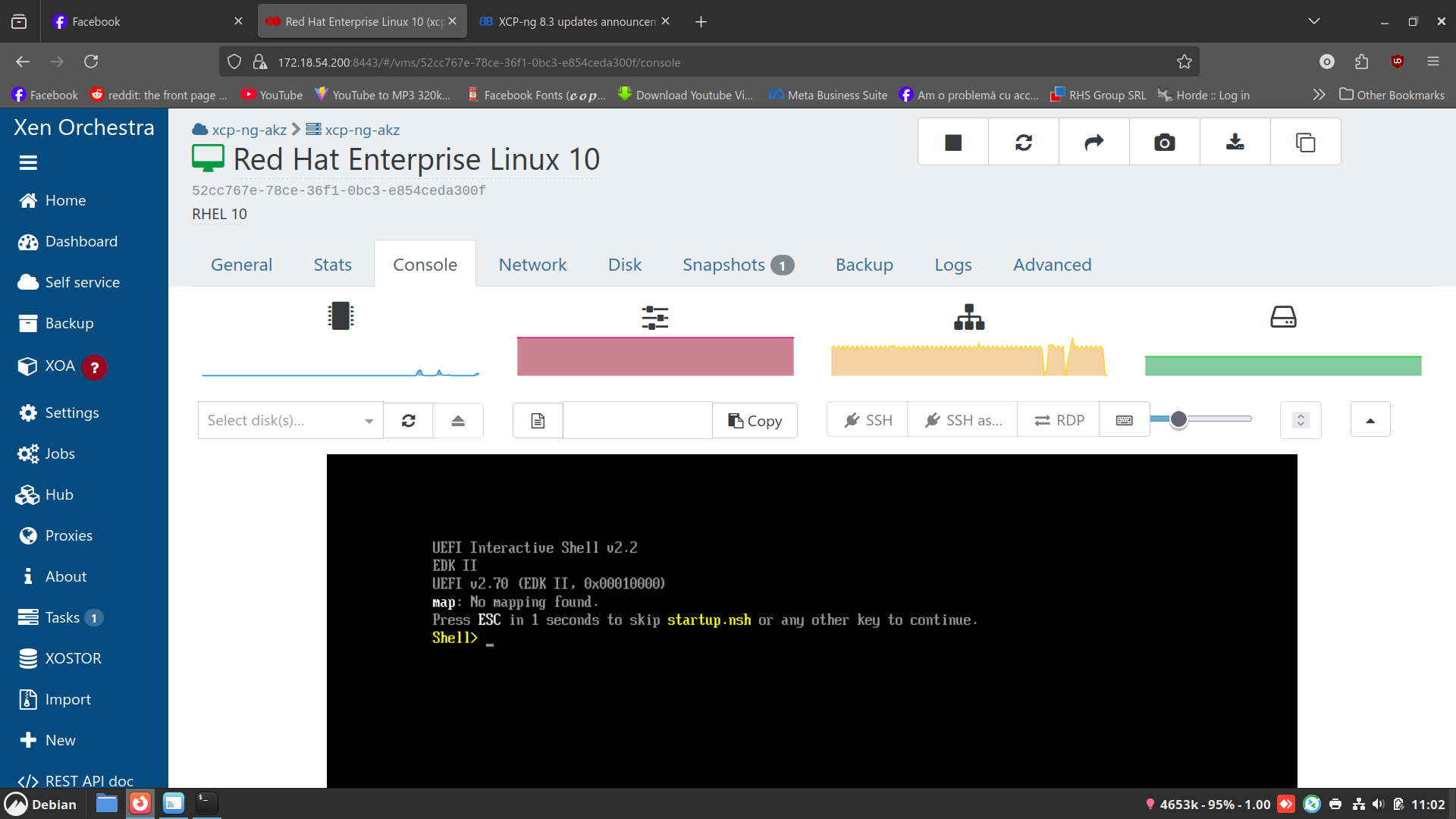Adjust the console zoom slider

[1180, 418]
